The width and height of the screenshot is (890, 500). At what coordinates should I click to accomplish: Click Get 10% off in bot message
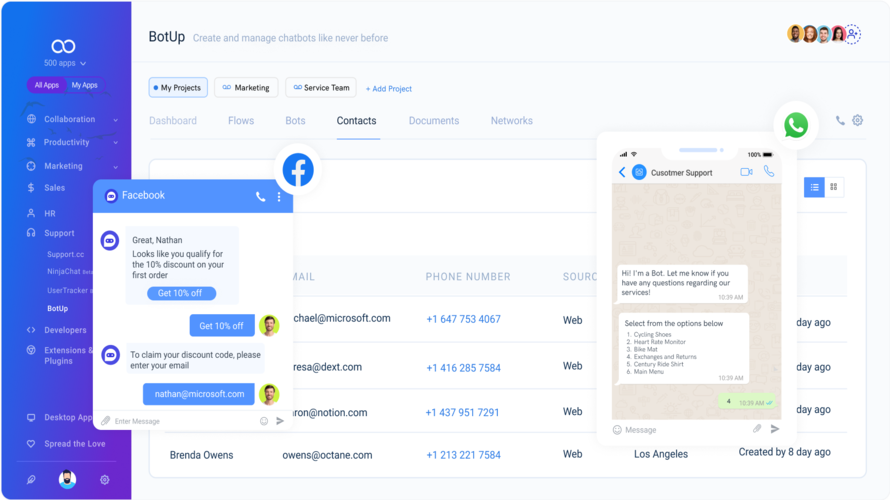click(182, 293)
